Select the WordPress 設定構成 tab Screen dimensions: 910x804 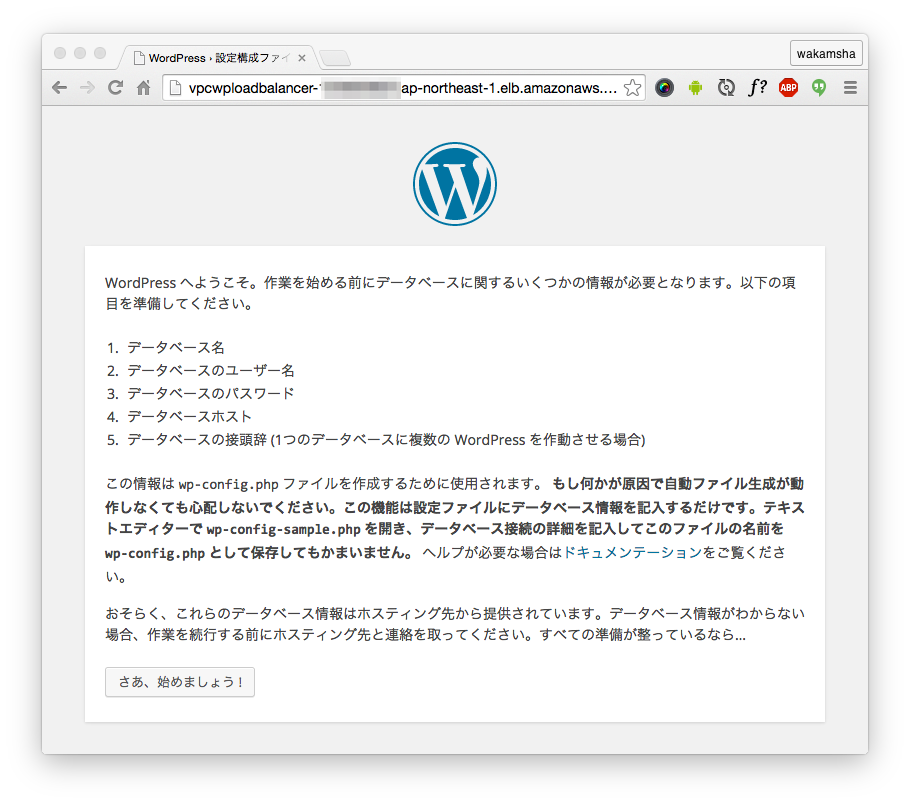coord(210,57)
